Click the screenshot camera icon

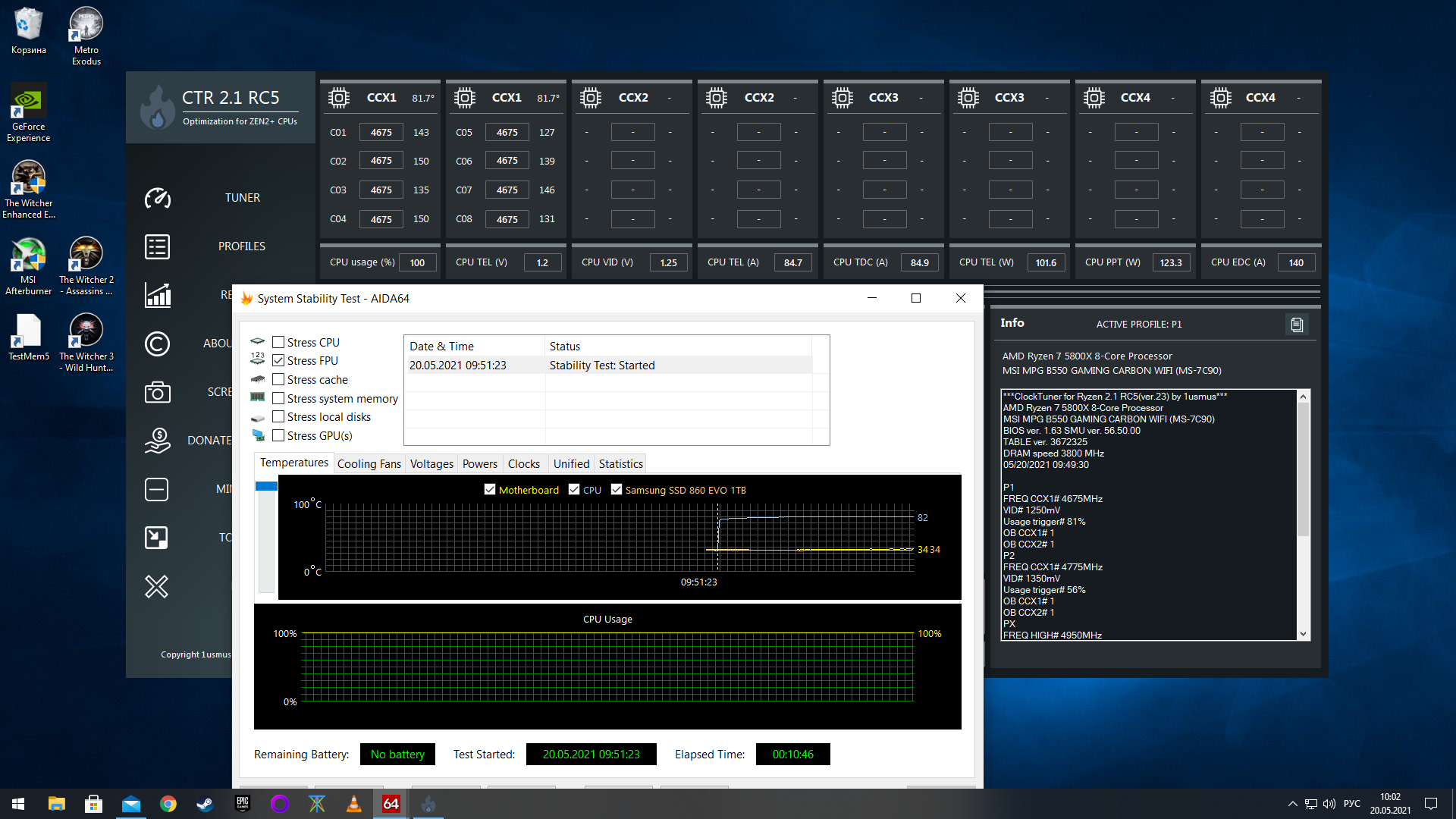158,392
